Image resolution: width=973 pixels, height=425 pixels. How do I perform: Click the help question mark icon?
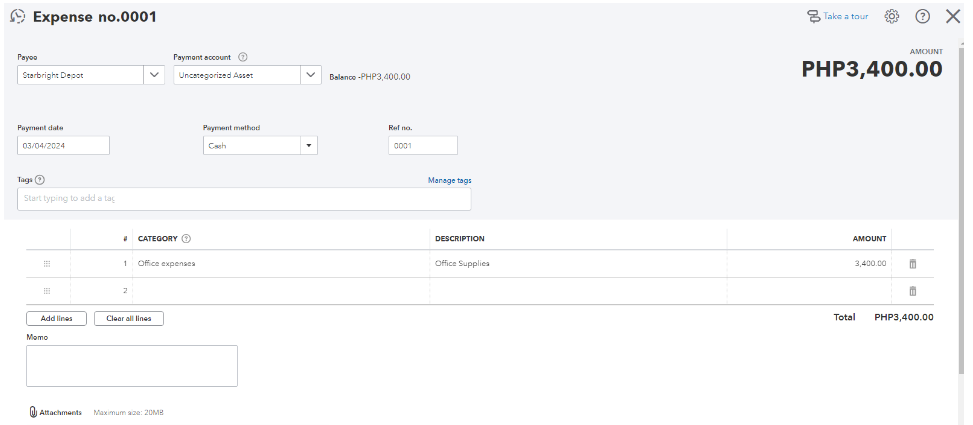click(x=922, y=17)
